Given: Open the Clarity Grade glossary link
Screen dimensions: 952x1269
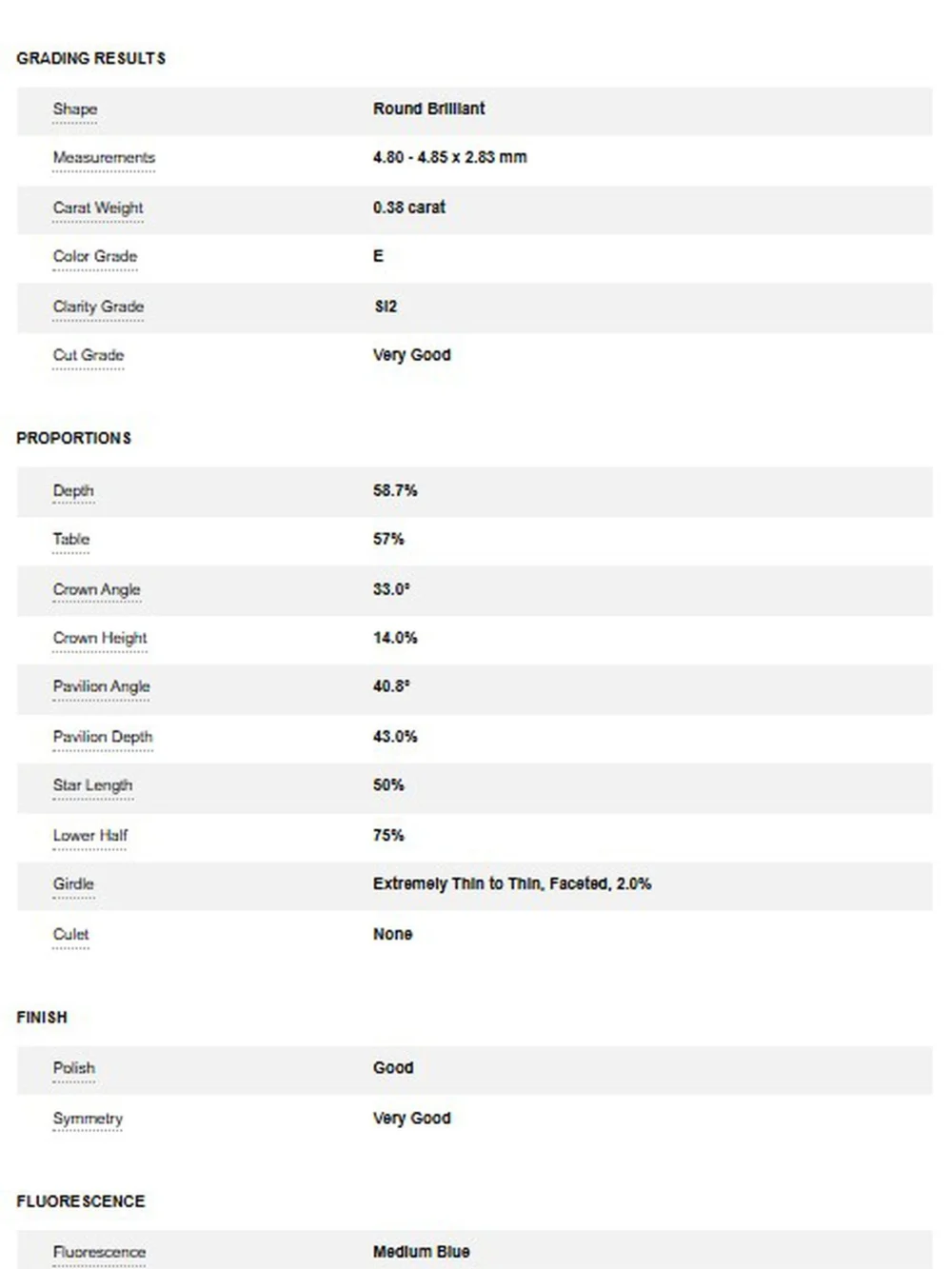Looking at the screenshot, I should coord(98,307).
